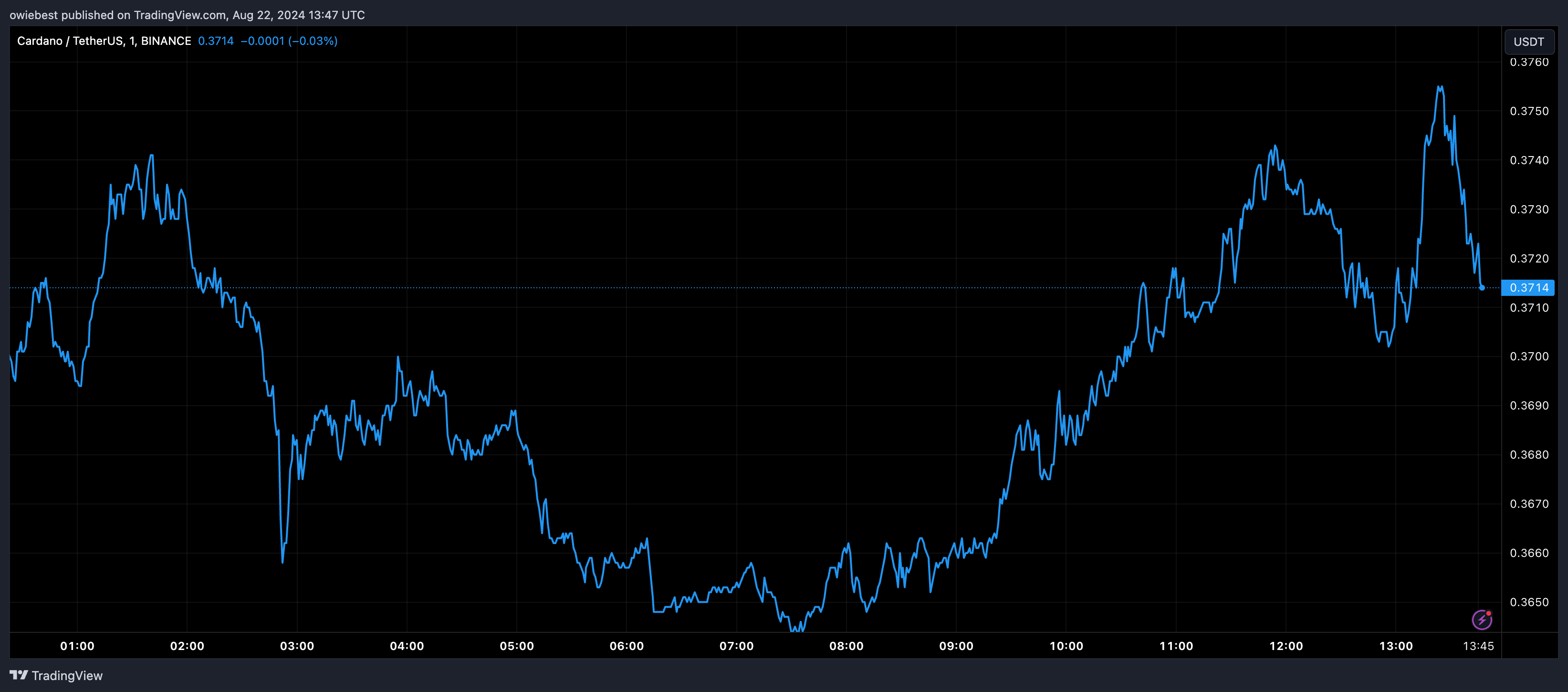Click the −0.0001 (−0.03%) change value

289,41
